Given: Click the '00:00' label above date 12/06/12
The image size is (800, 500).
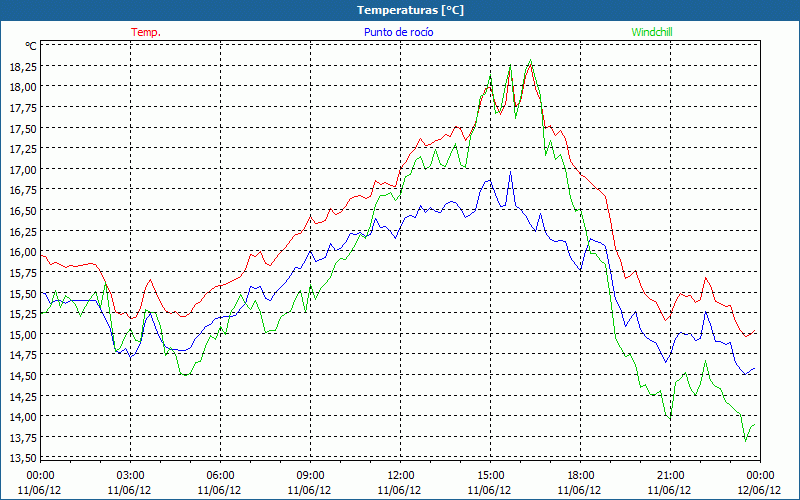Looking at the screenshot, I should (x=760, y=476).
